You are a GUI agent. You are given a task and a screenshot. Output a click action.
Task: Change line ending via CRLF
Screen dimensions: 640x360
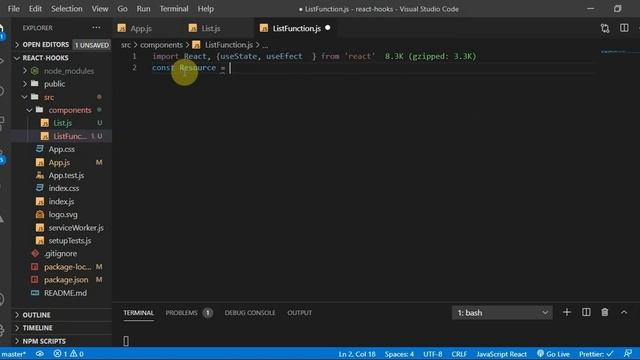tap(459, 354)
